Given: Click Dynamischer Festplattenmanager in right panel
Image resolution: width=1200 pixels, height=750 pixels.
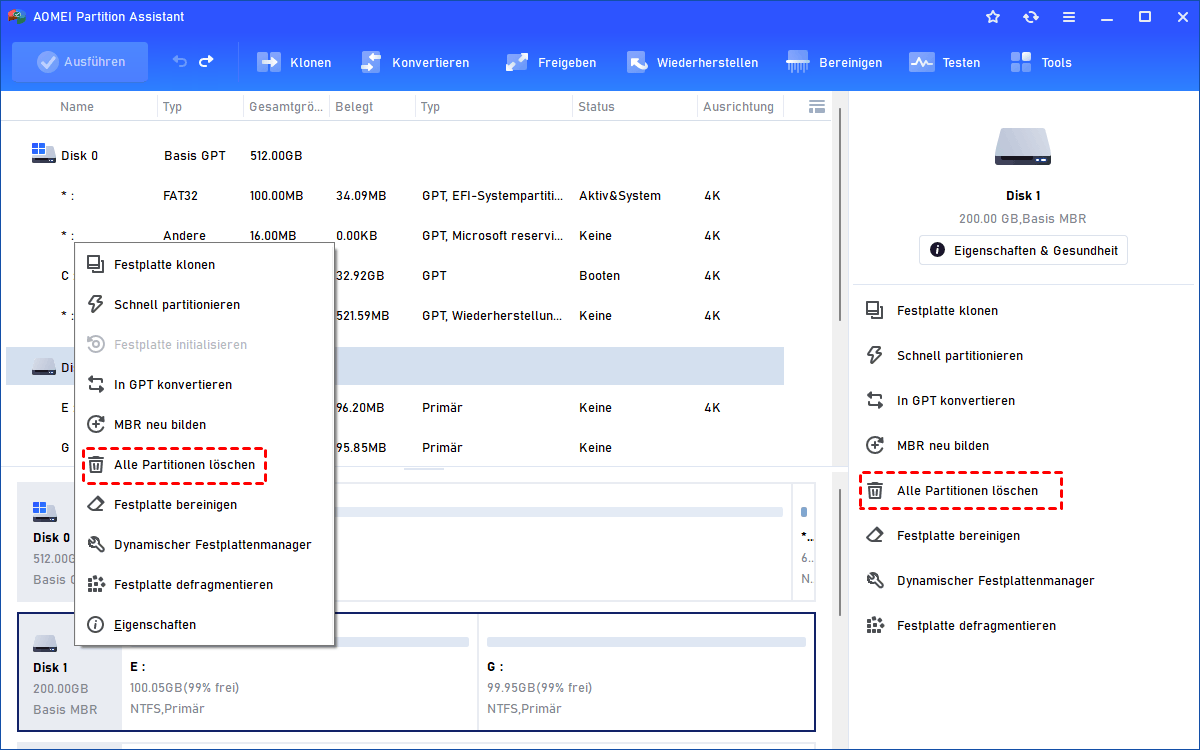Looking at the screenshot, I should tap(995, 581).
